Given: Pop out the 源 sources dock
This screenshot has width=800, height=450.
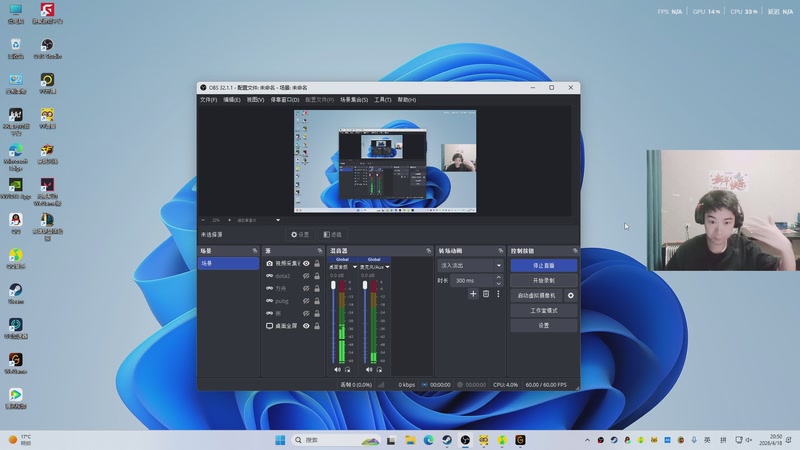Looking at the screenshot, I should [320, 251].
